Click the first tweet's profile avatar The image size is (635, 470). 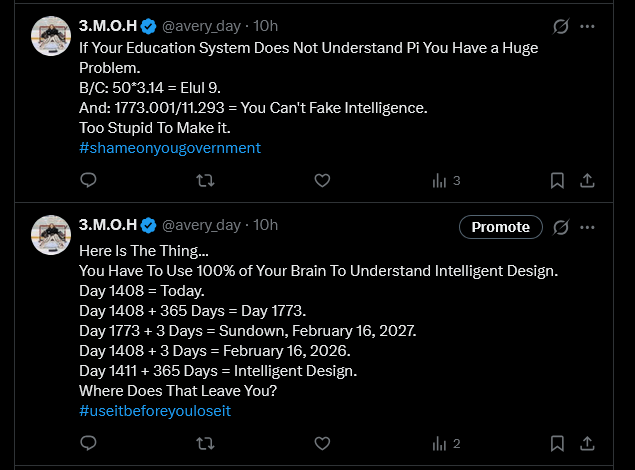(x=49, y=36)
